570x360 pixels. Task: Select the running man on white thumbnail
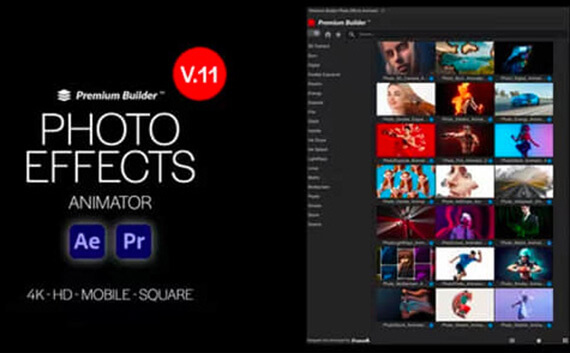(x=465, y=264)
